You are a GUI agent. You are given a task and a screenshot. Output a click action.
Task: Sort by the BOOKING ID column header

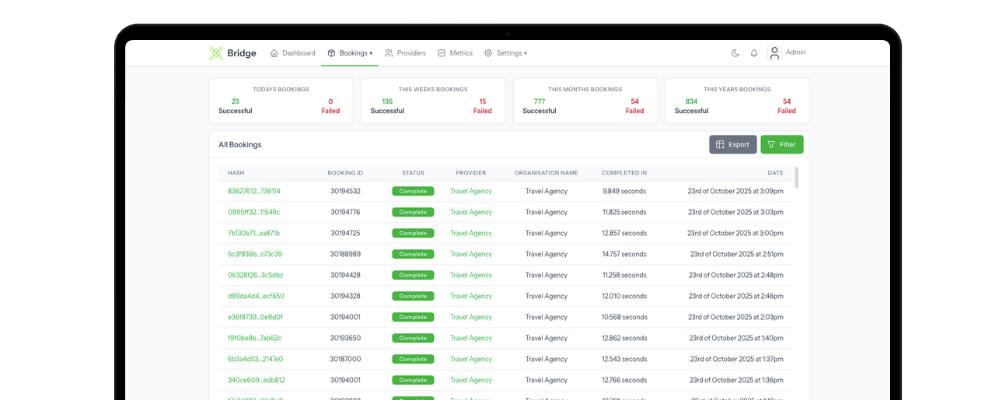tap(346, 173)
